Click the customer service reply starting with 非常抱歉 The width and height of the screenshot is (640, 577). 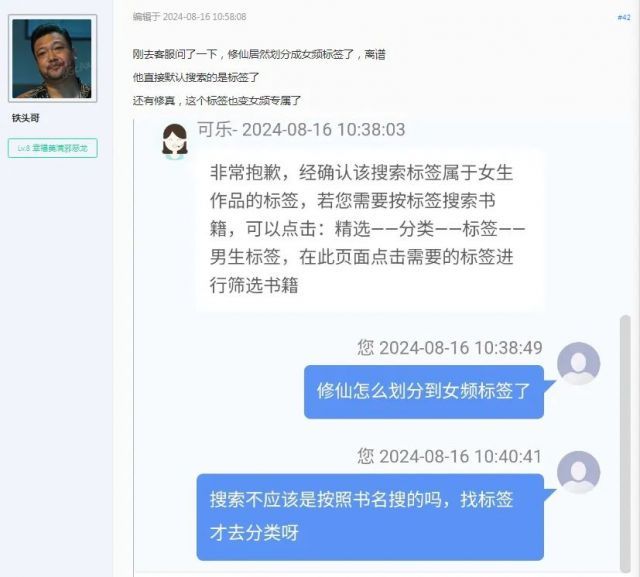(370, 231)
